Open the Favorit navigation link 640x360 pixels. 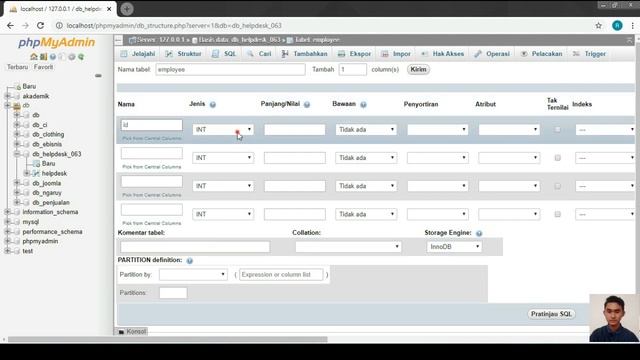[43, 67]
